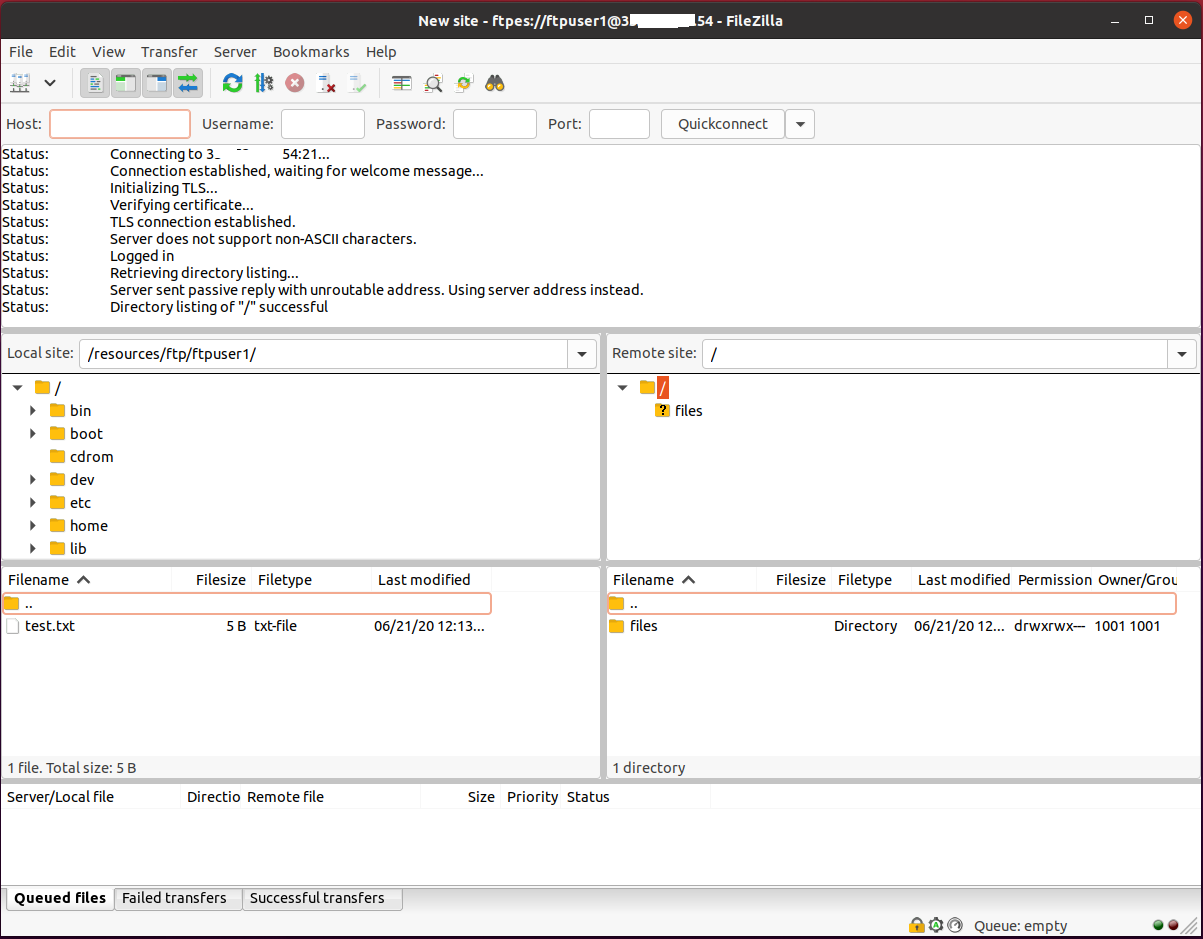Disconnect from the current server
The width and height of the screenshot is (1203, 939).
[x=326, y=83]
